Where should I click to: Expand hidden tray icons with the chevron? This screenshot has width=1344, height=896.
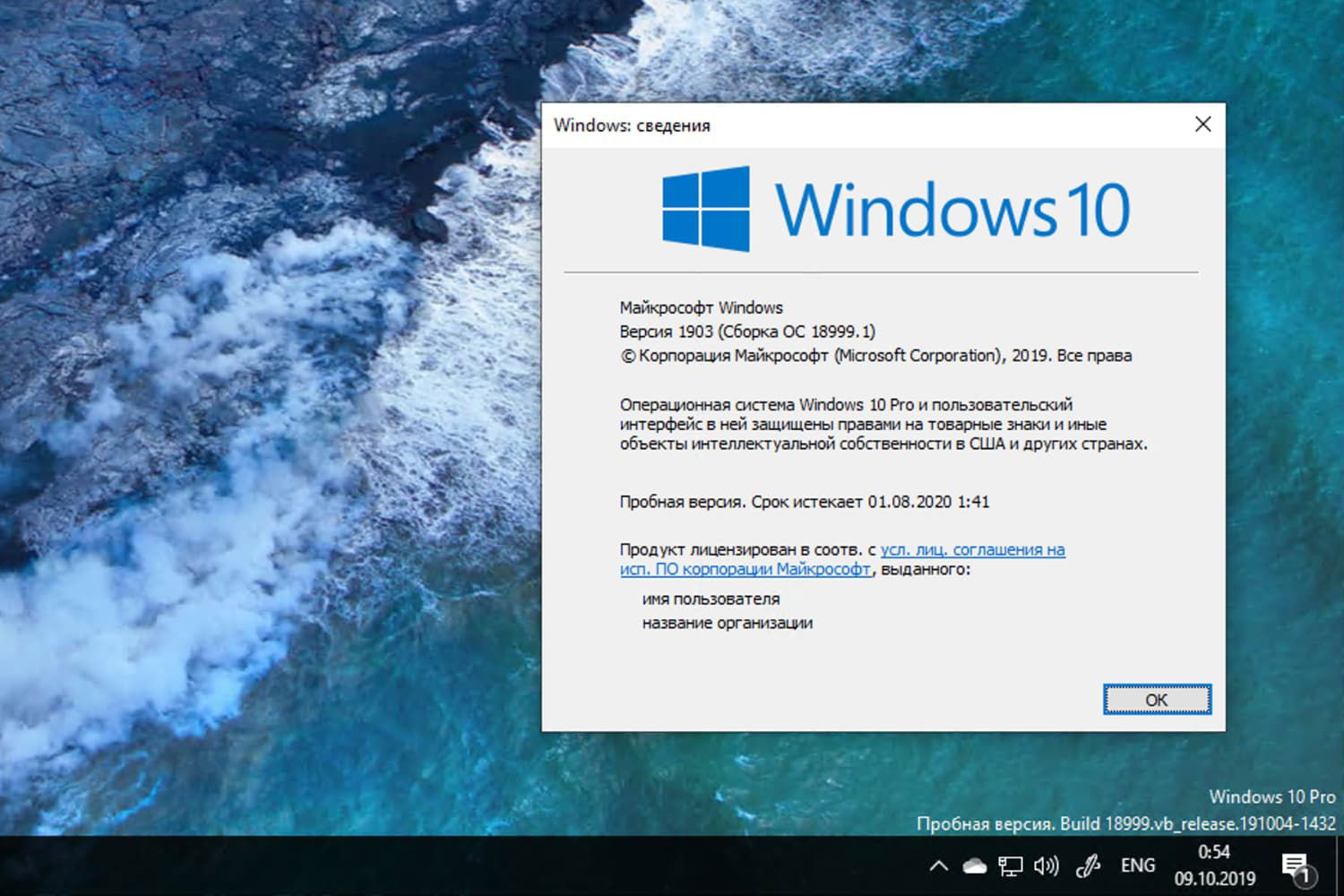(x=937, y=866)
